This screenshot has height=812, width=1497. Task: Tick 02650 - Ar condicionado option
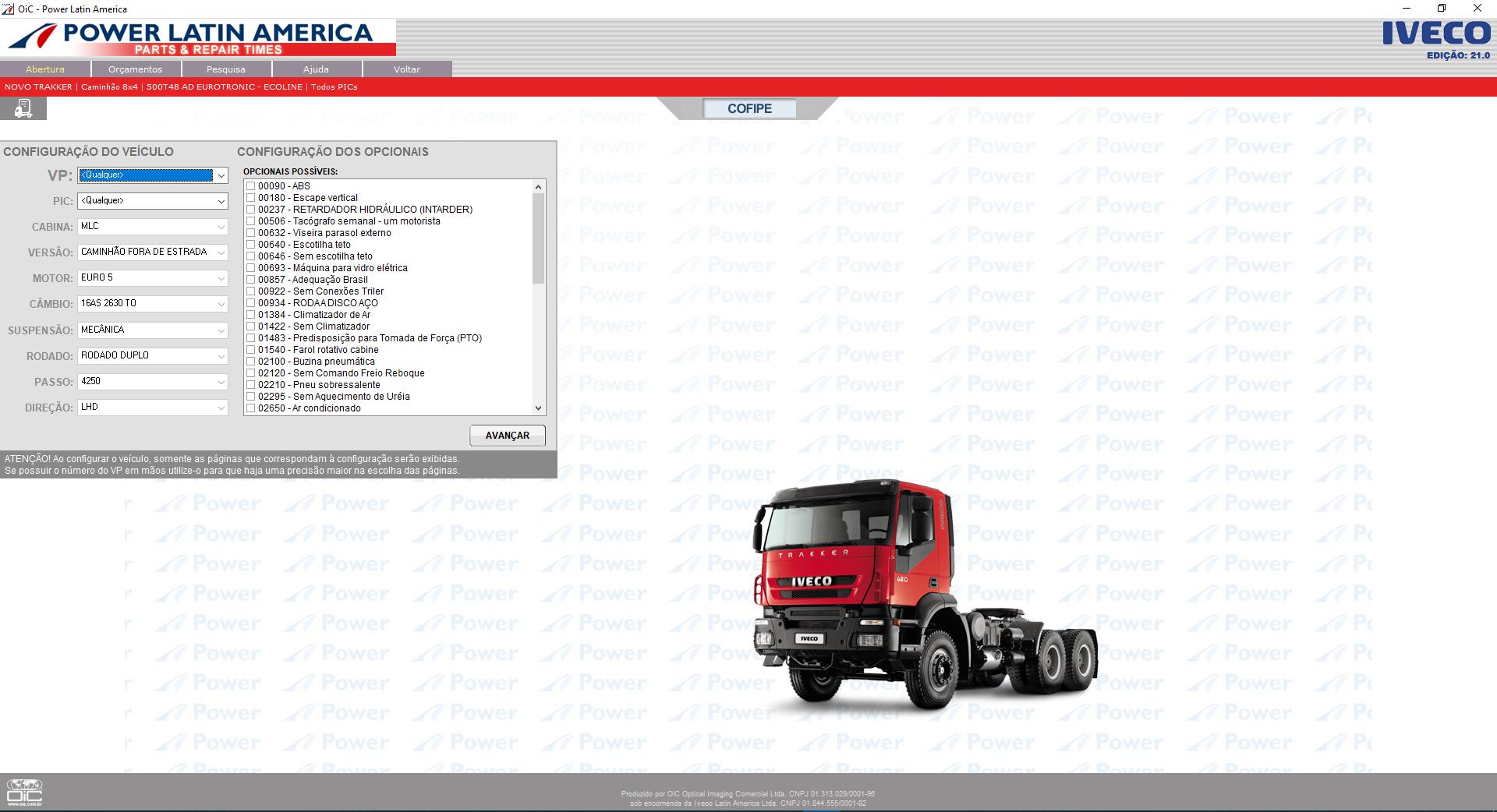click(x=251, y=408)
